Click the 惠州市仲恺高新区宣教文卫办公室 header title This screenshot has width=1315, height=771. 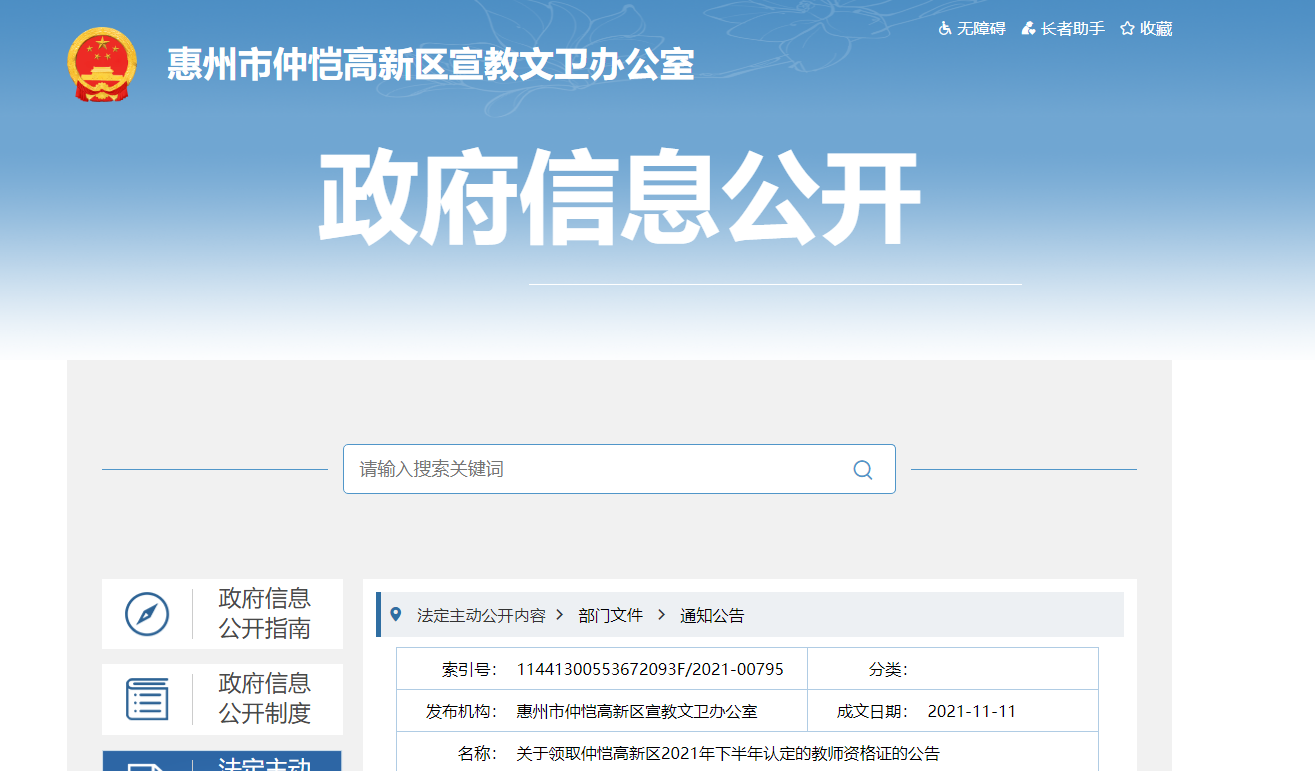tap(430, 65)
